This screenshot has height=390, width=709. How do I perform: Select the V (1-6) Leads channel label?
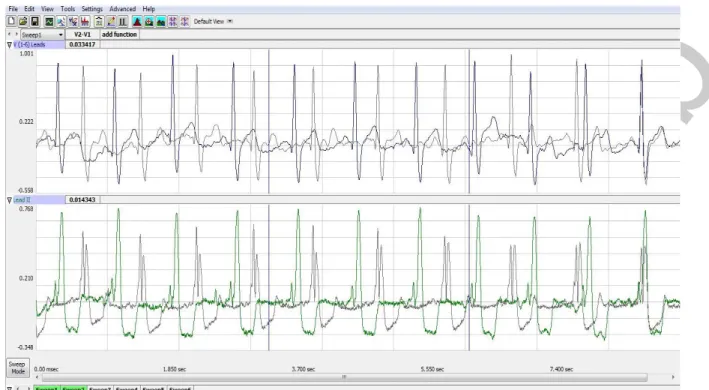[39, 45]
